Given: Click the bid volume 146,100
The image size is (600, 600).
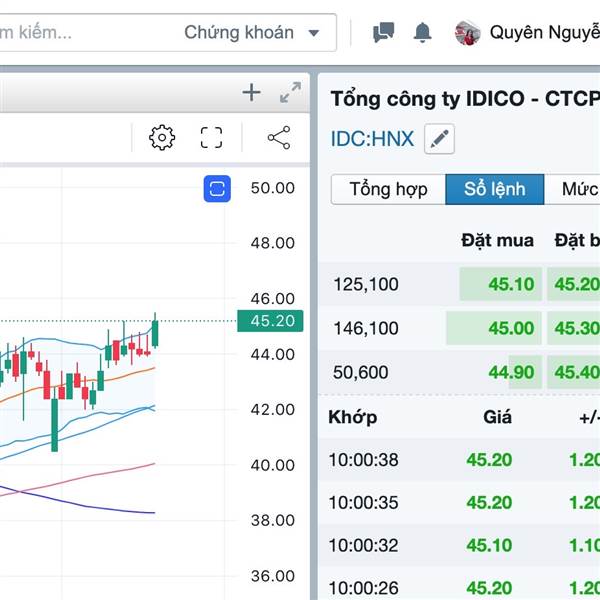Looking at the screenshot, I should pyautogui.click(x=366, y=328).
